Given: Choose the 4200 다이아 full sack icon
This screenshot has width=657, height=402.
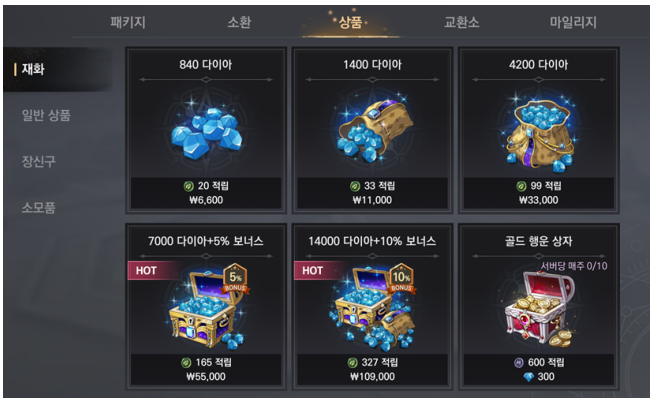Looking at the screenshot, I should click(x=539, y=134).
